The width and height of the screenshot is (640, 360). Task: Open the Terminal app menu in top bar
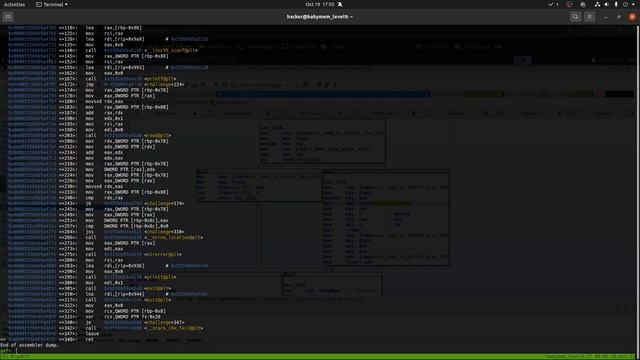52,4
